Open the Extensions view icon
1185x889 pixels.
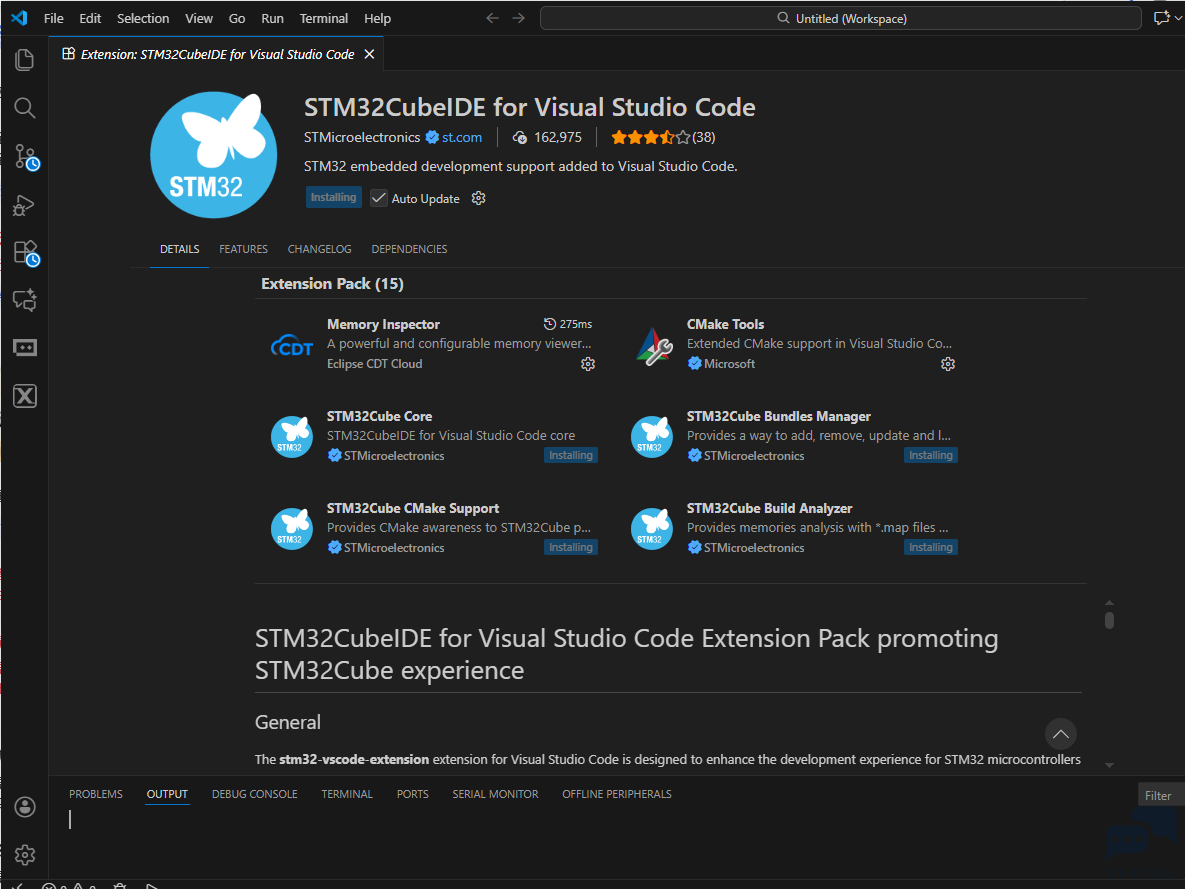25,252
